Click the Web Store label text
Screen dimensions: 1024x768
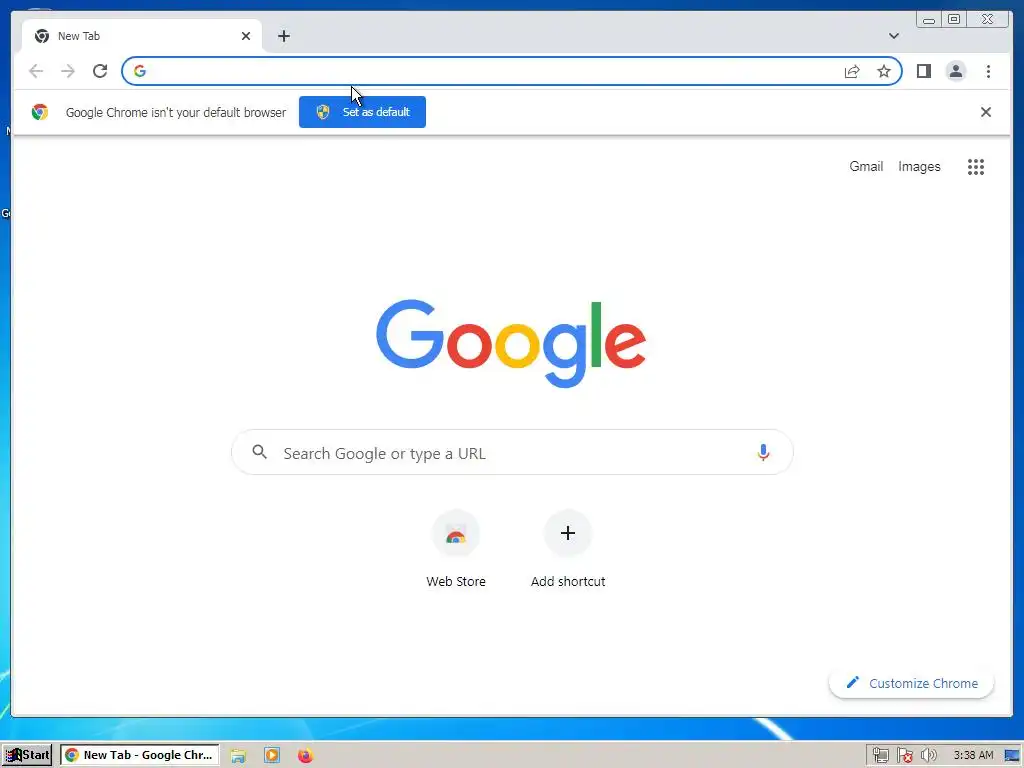coord(456,581)
